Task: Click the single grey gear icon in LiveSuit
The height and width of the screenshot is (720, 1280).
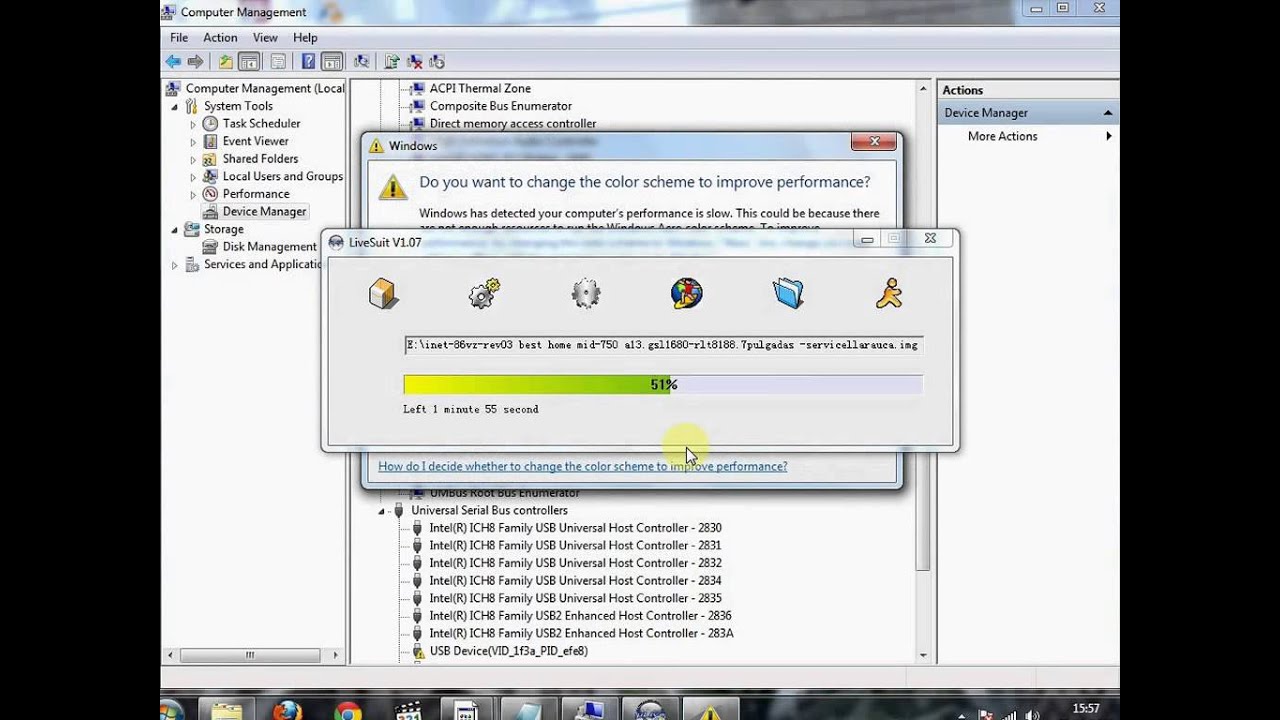Action: tap(586, 293)
